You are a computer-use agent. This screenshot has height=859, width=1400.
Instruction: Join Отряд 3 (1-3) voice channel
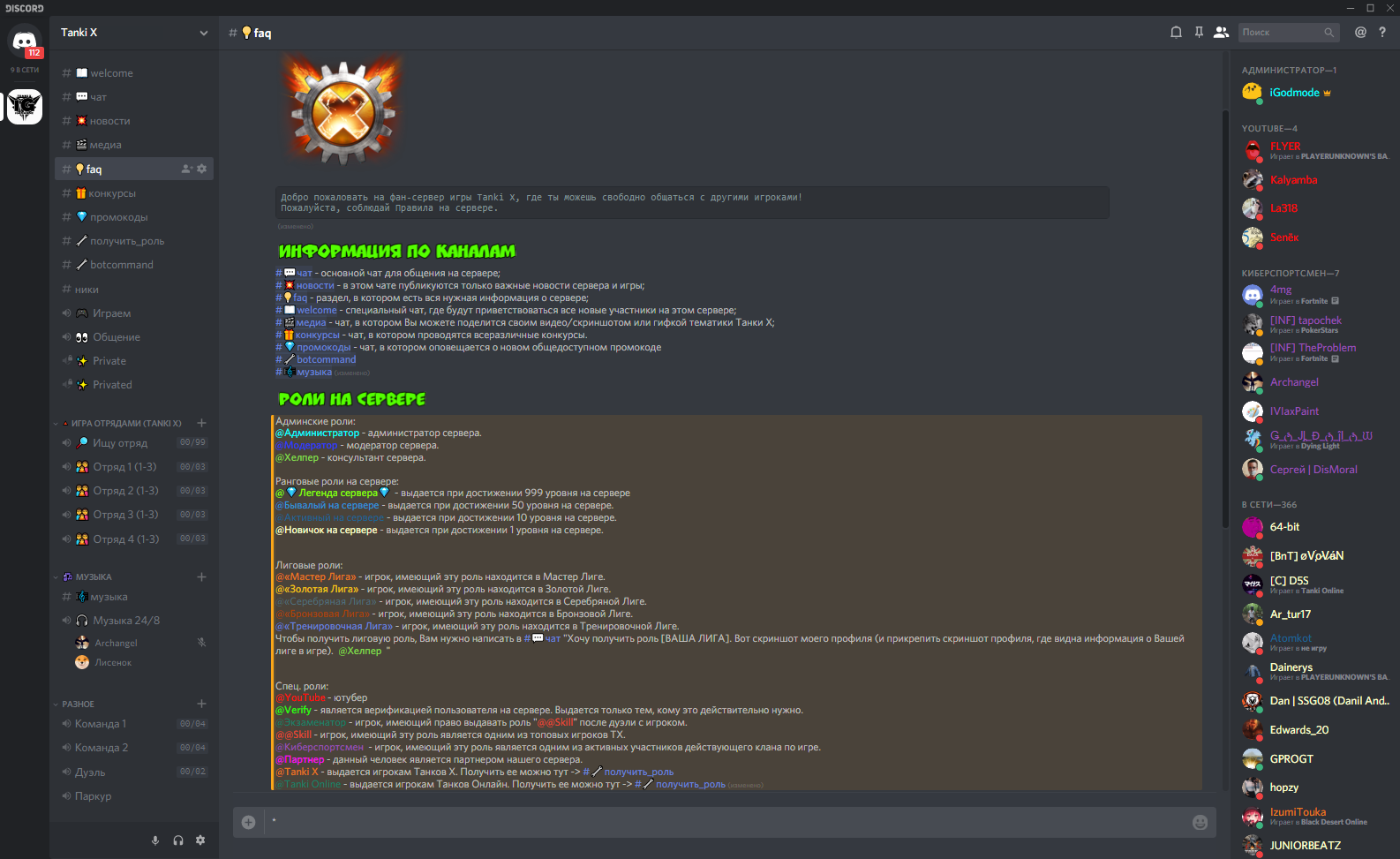[x=134, y=515]
